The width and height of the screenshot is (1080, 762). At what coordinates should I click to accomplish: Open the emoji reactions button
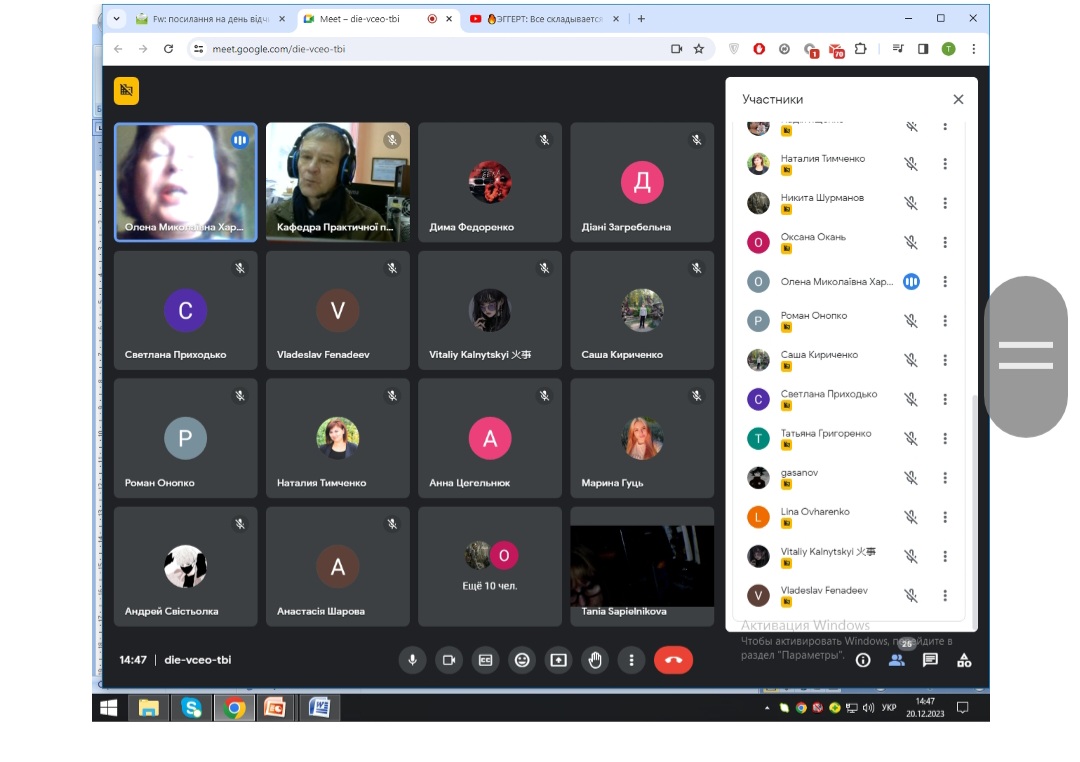522,660
